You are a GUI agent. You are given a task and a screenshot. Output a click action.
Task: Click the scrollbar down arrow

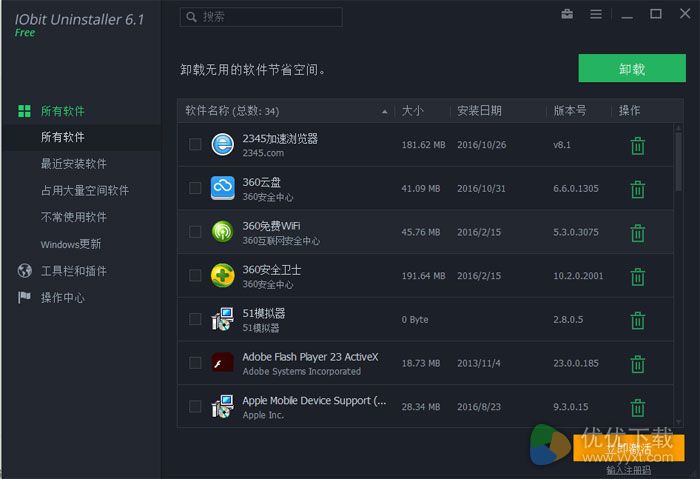pos(679,421)
